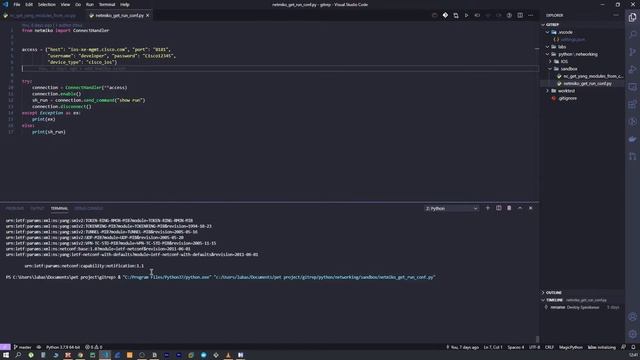Switch to the Problems panel tab
Viewport: 640px width, 360px height.
coord(14,208)
